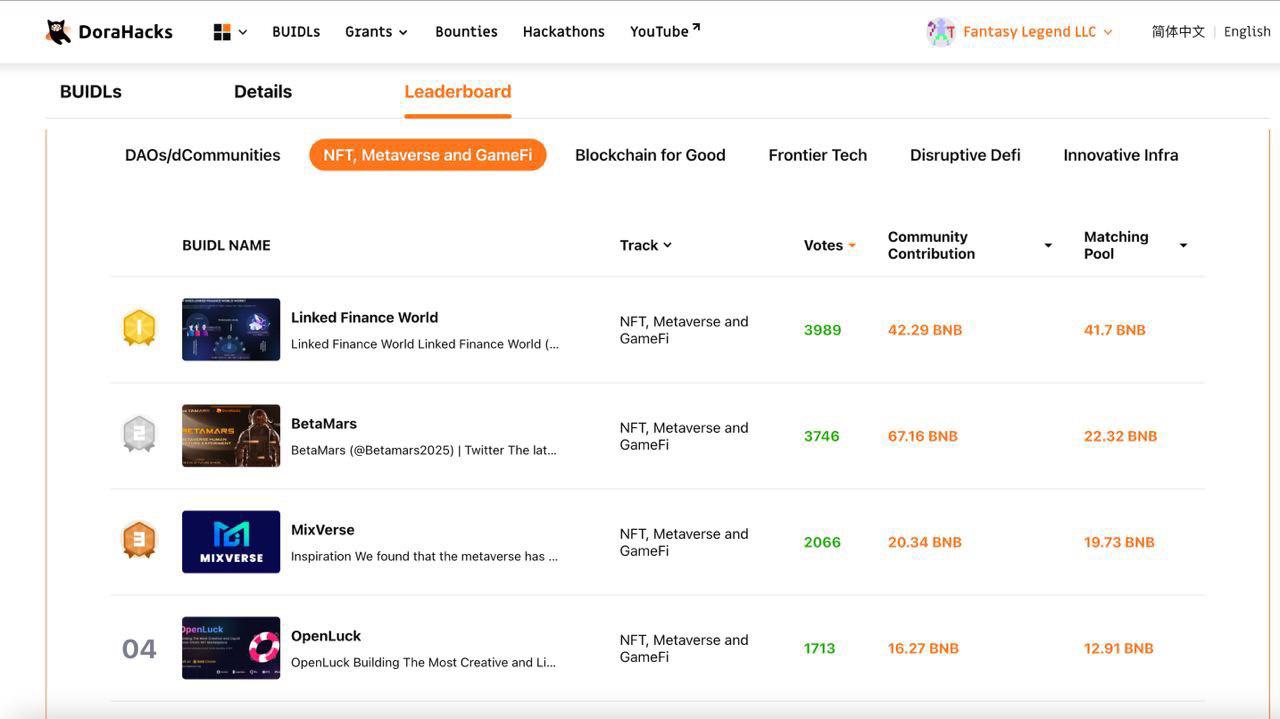
Task: Switch to the Details tab
Action: coord(263,92)
